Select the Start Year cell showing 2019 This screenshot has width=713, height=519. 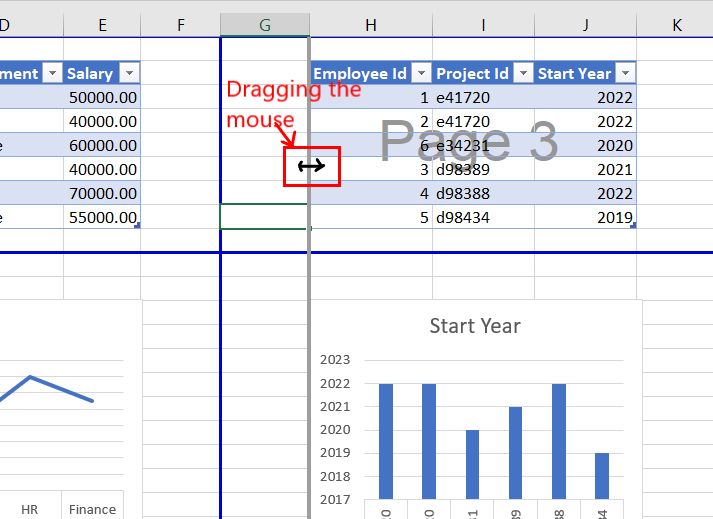585,217
